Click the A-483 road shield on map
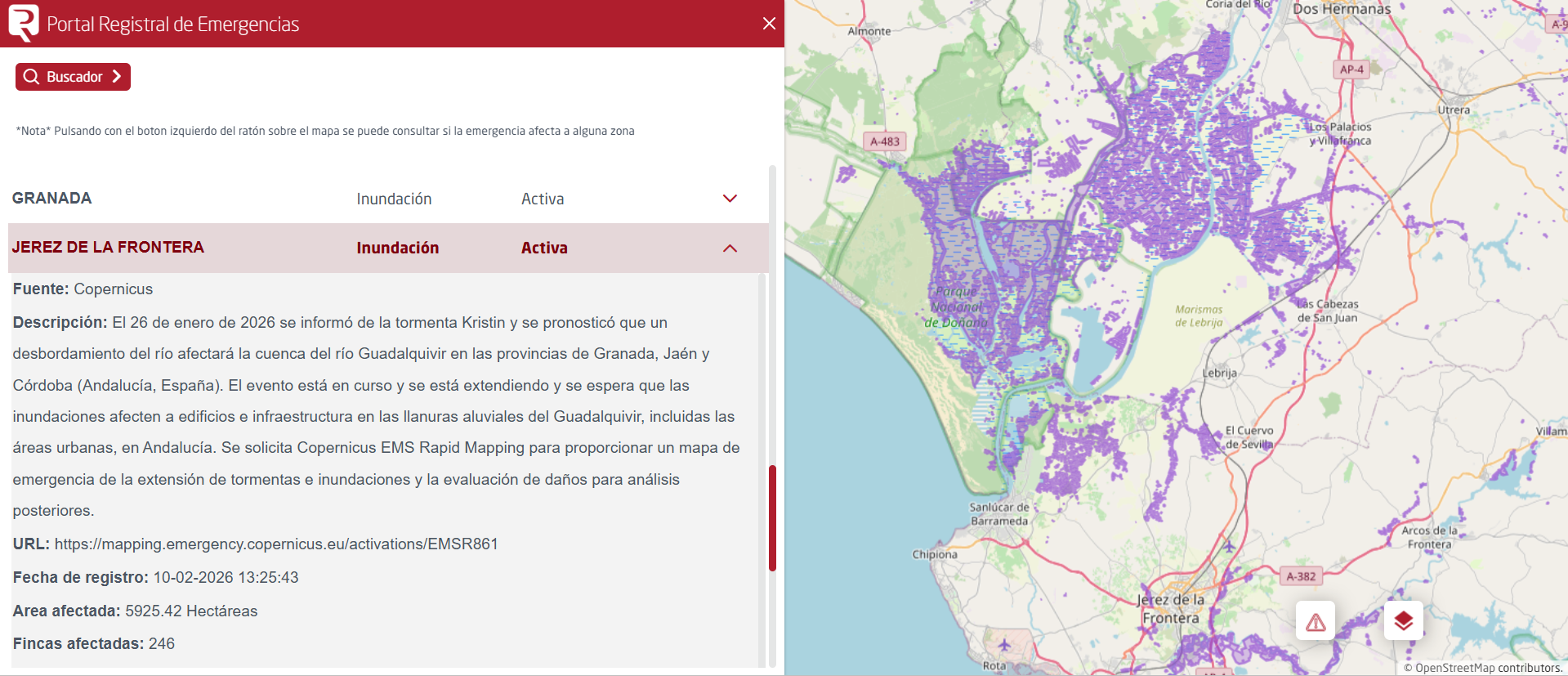 point(884,141)
